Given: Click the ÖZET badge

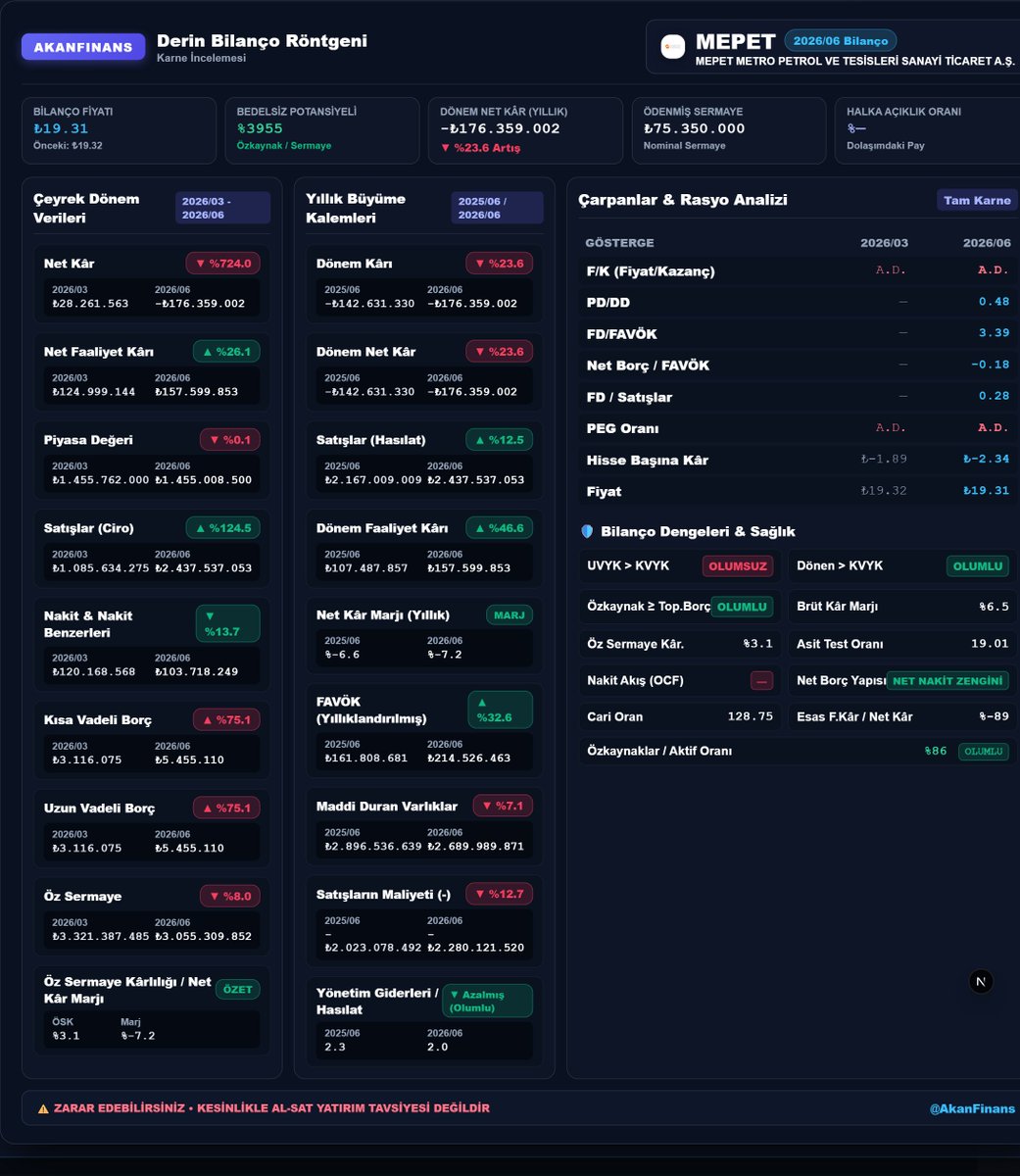Looking at the screenshot, I should coord(238,989).
